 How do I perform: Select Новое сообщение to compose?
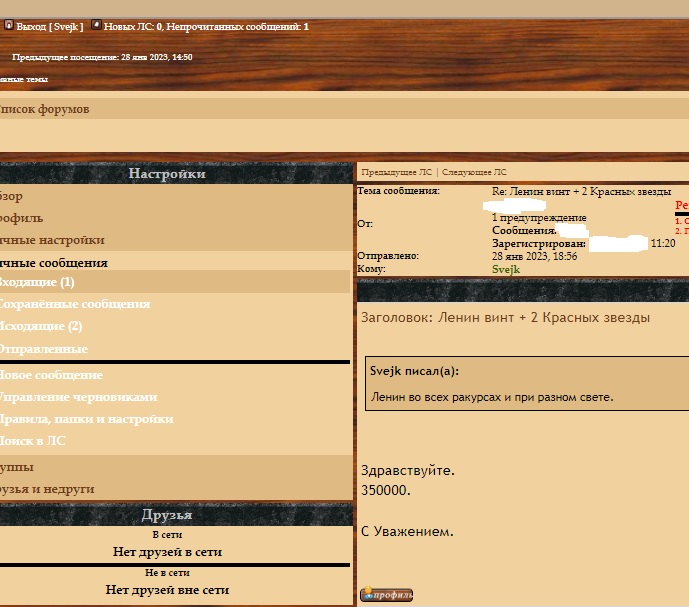pos(50,375)
